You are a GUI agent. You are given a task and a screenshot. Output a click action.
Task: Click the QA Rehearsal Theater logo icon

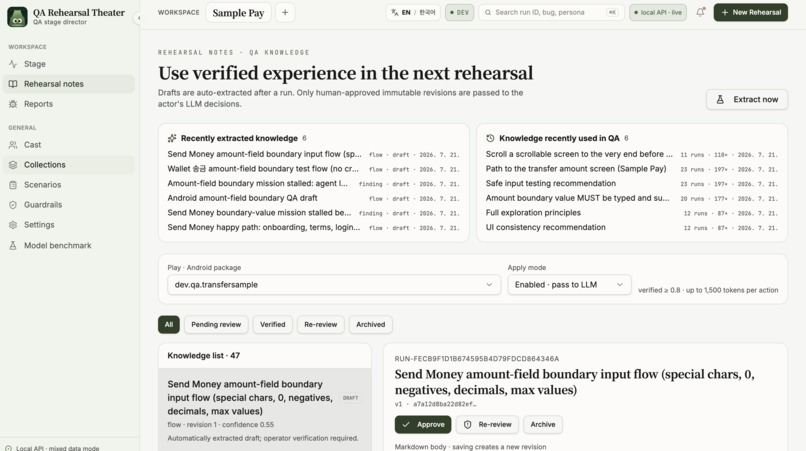pyautogui.click(x=17, y=16)
